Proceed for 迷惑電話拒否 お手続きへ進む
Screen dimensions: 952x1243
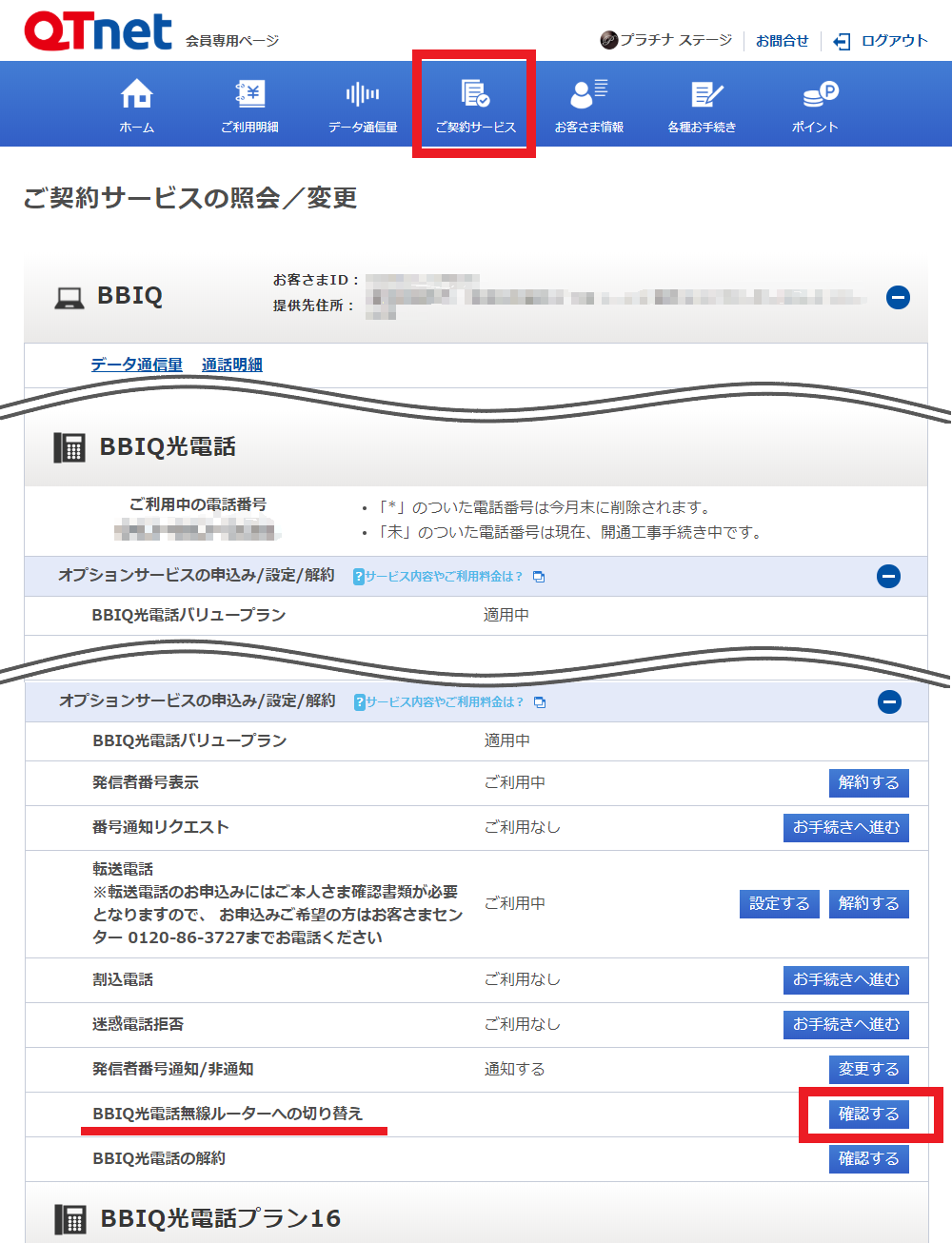point(845,1024)
